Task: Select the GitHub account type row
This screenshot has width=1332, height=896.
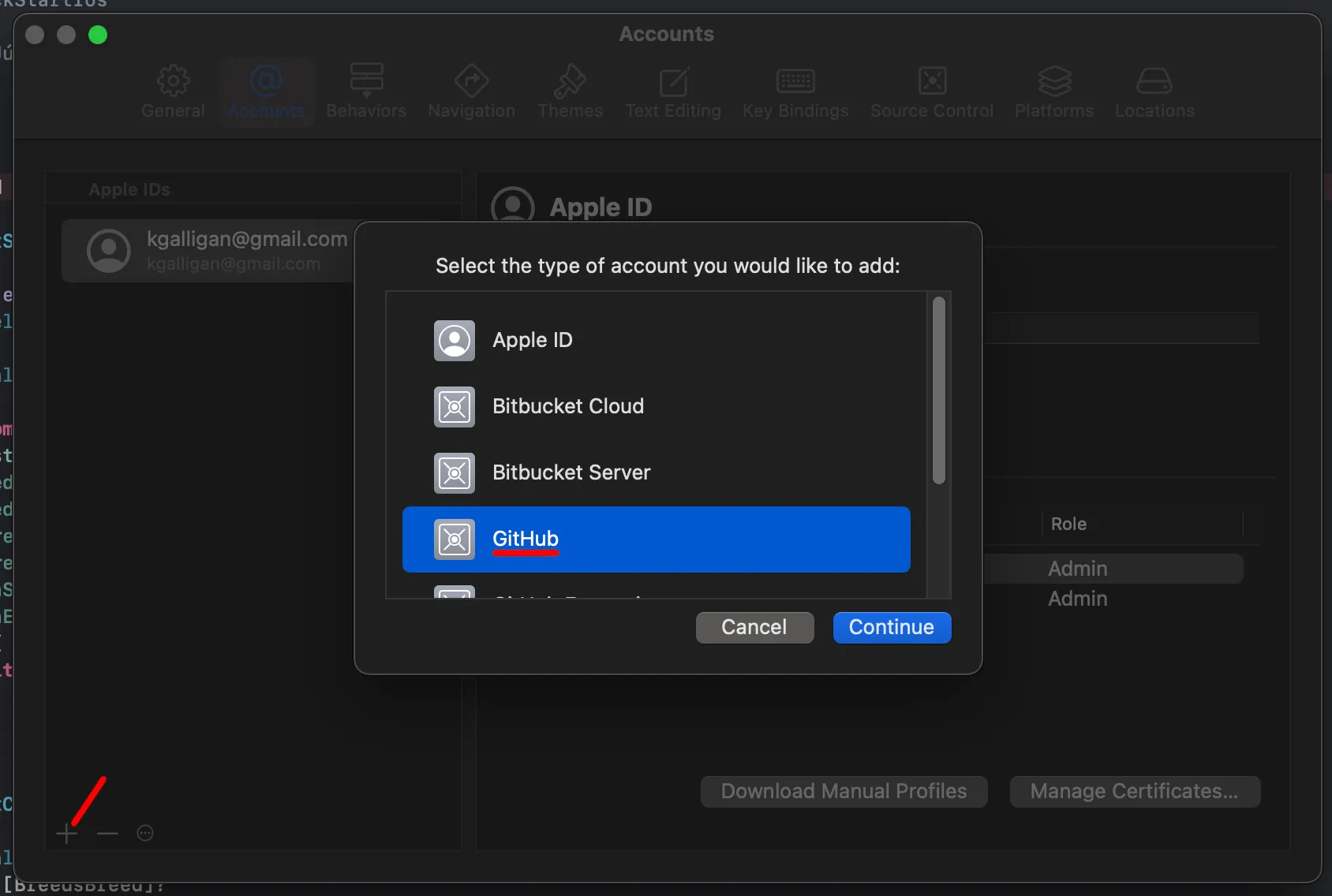Action: tap(656, 539)
